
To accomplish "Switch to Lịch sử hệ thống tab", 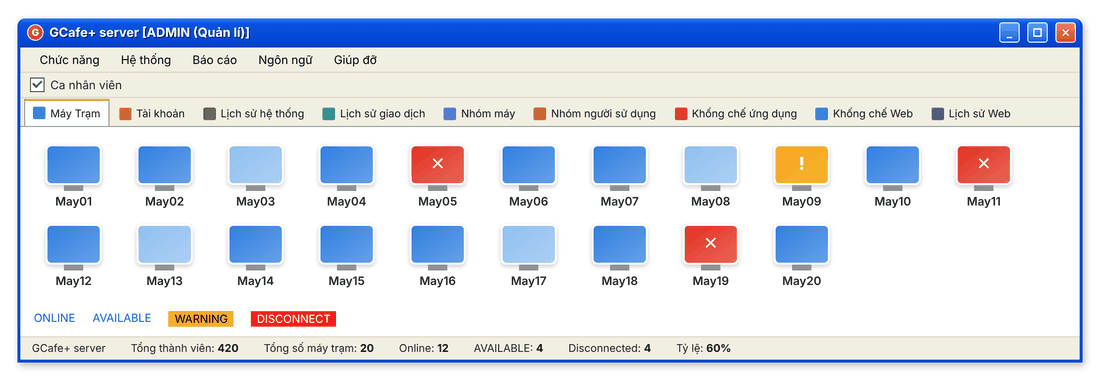I will click(254, 113).
